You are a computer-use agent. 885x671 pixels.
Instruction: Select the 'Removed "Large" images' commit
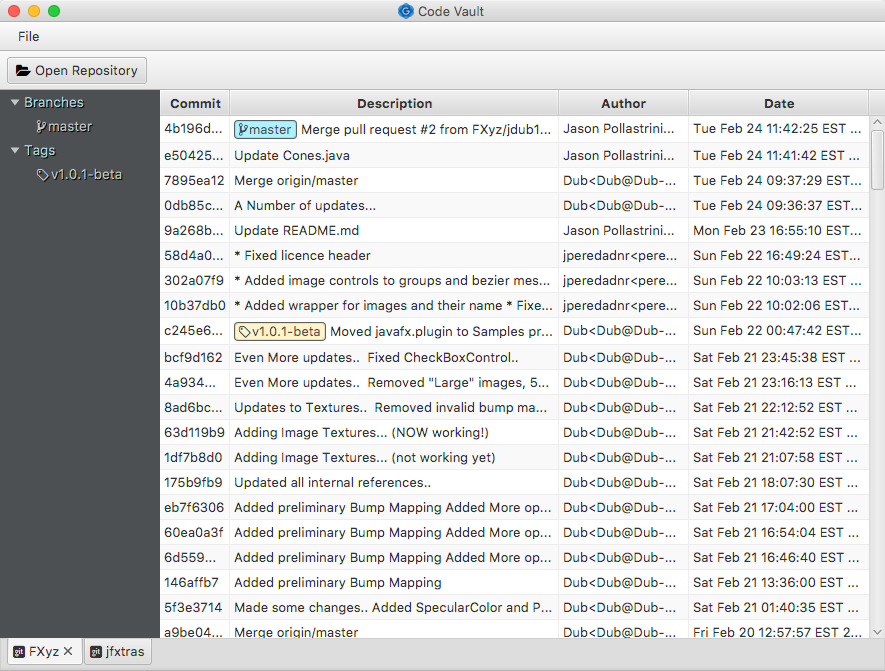pos(514,383)
